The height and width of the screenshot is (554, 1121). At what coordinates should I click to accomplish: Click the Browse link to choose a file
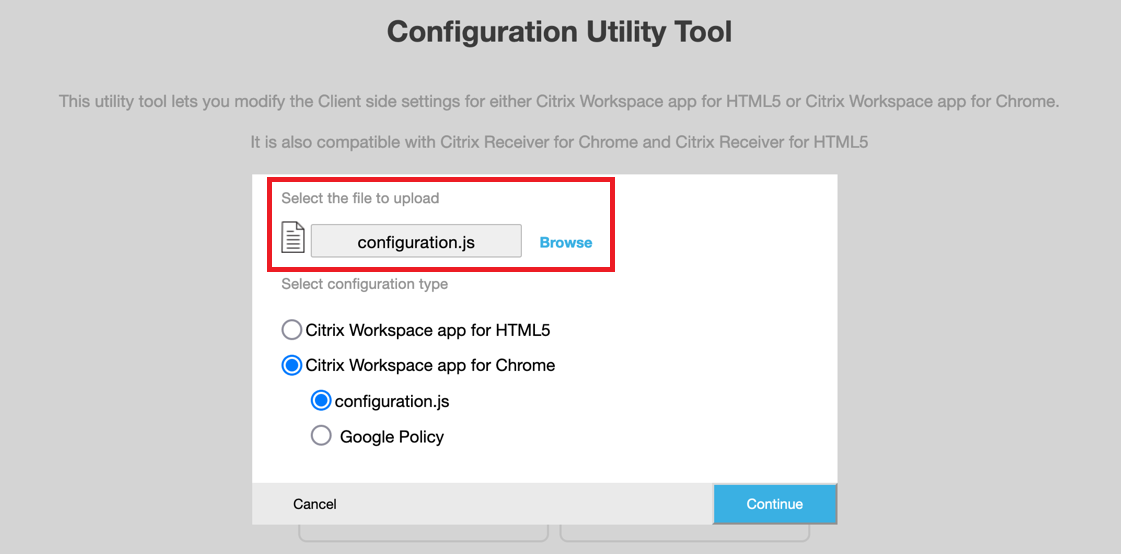pos(566,242)
